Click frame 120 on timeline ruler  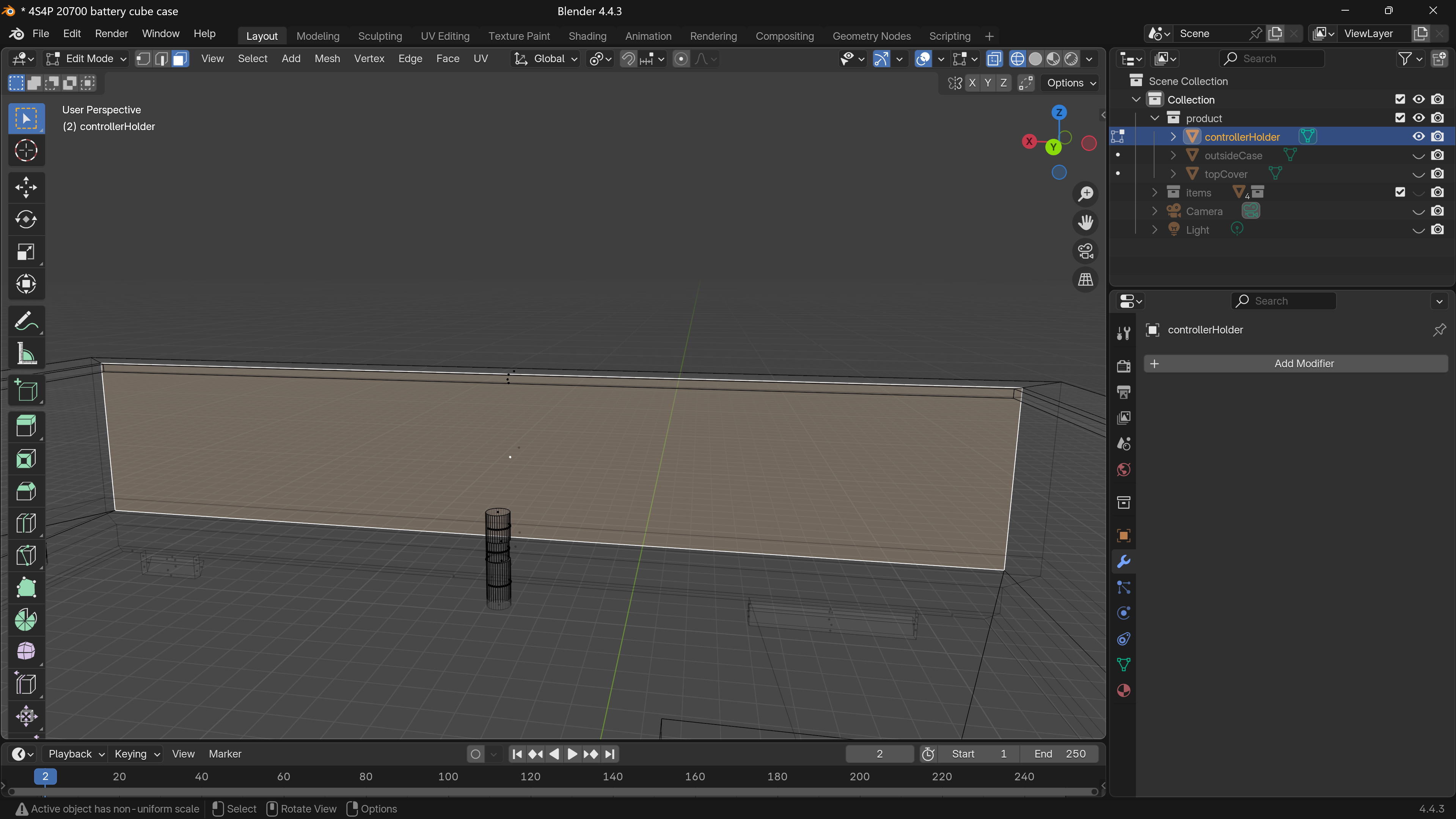530,777
